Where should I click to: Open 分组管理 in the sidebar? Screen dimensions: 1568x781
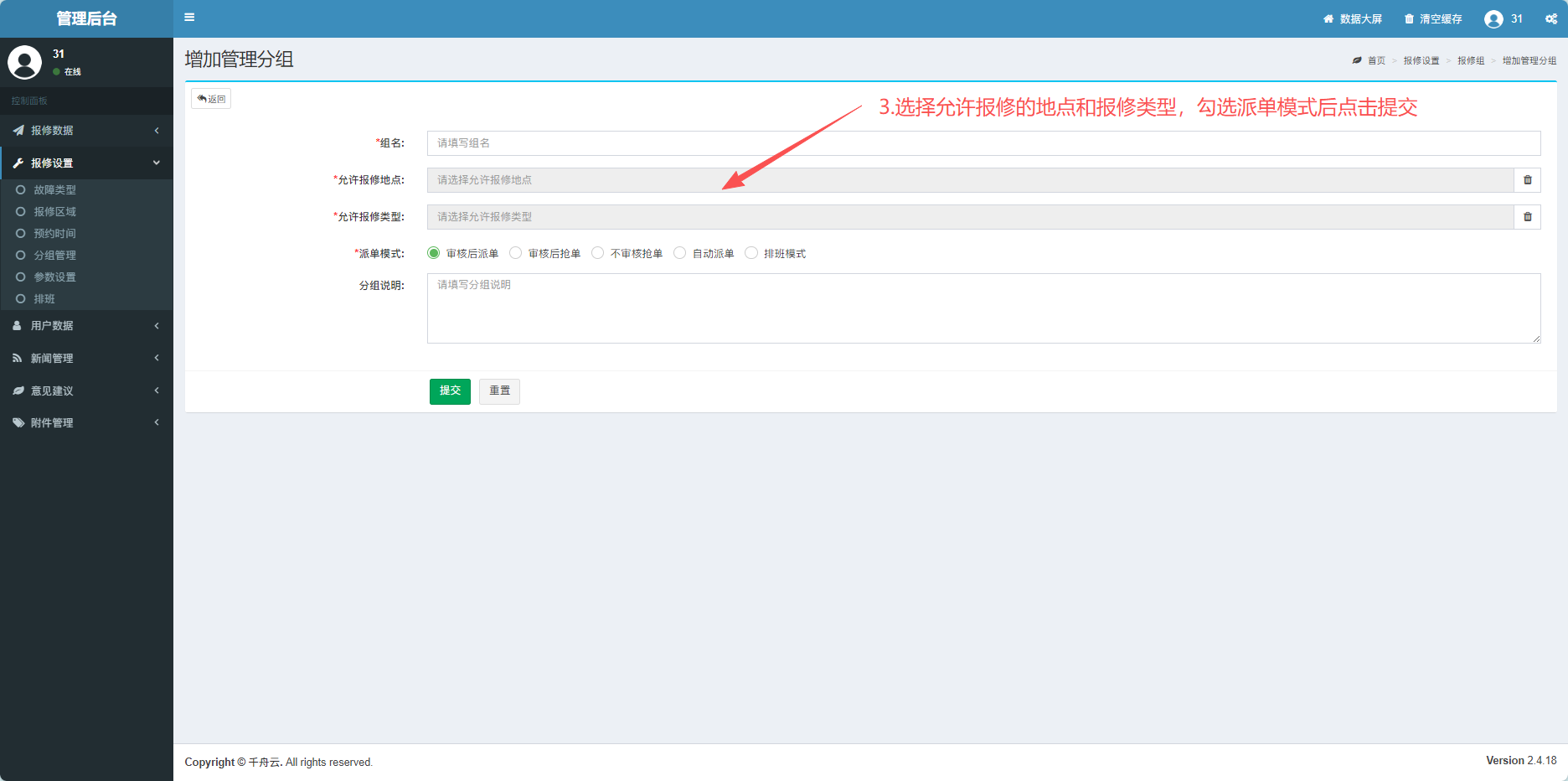[54, 256]
